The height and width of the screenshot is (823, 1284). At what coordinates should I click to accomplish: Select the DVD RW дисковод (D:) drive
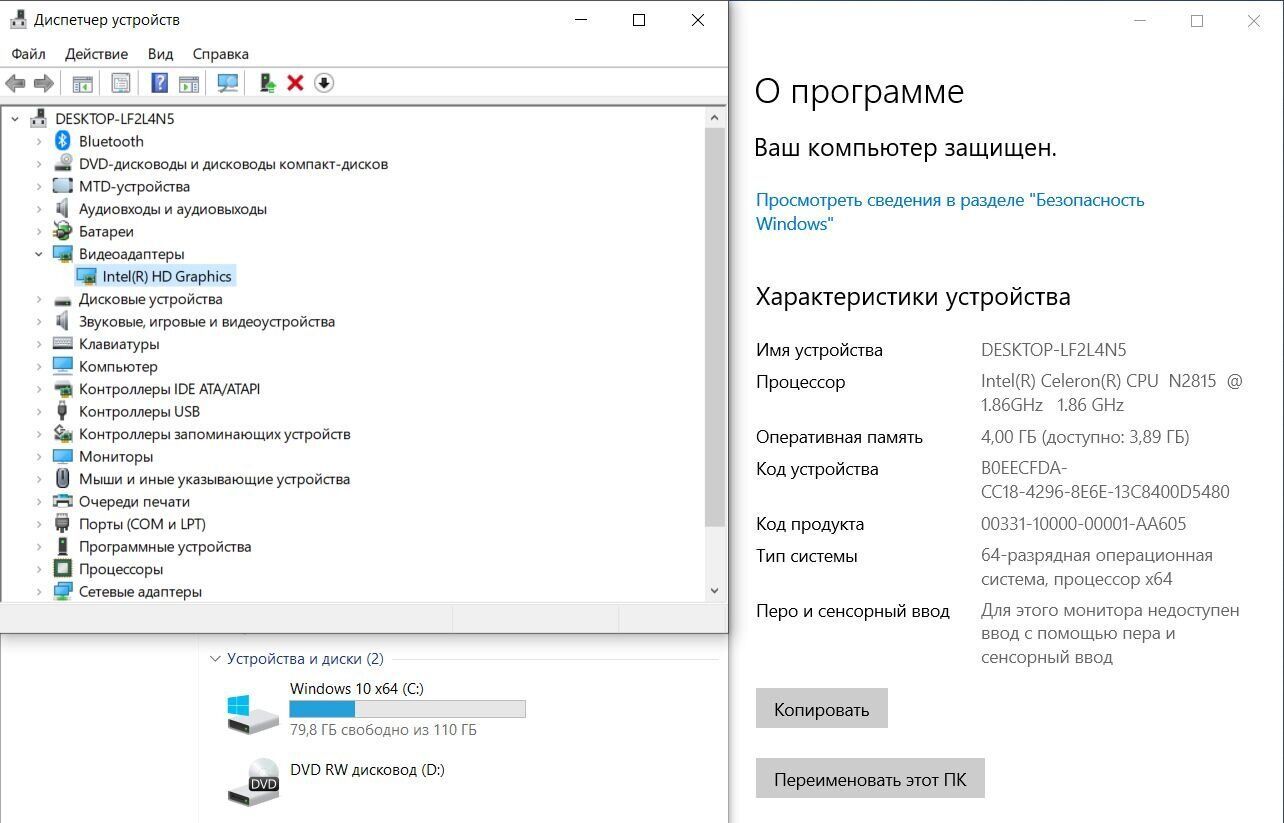point(366,770)
